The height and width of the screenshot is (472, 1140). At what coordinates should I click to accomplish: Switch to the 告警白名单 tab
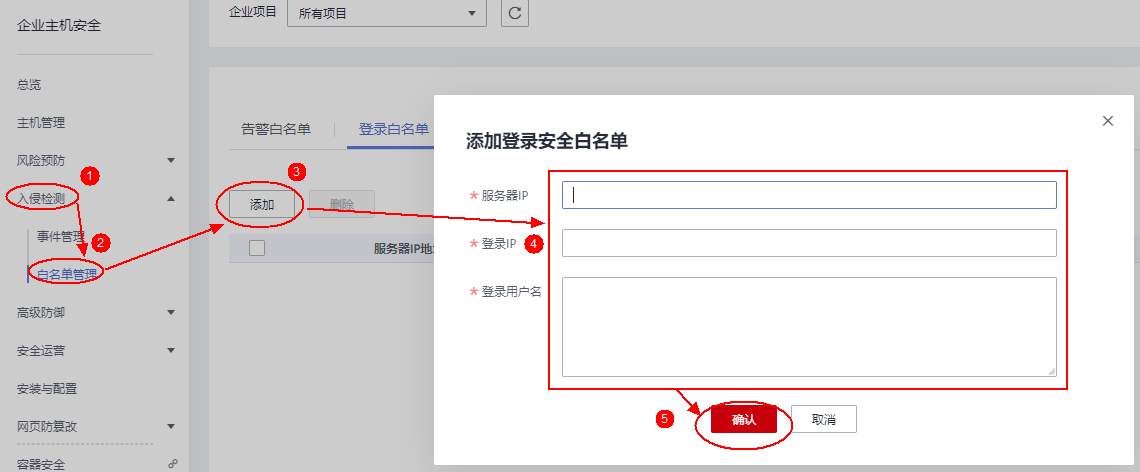276,129
